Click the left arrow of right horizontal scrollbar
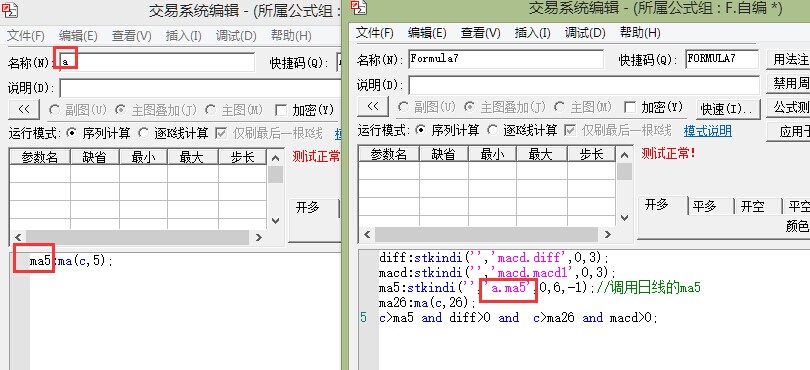 366,235
